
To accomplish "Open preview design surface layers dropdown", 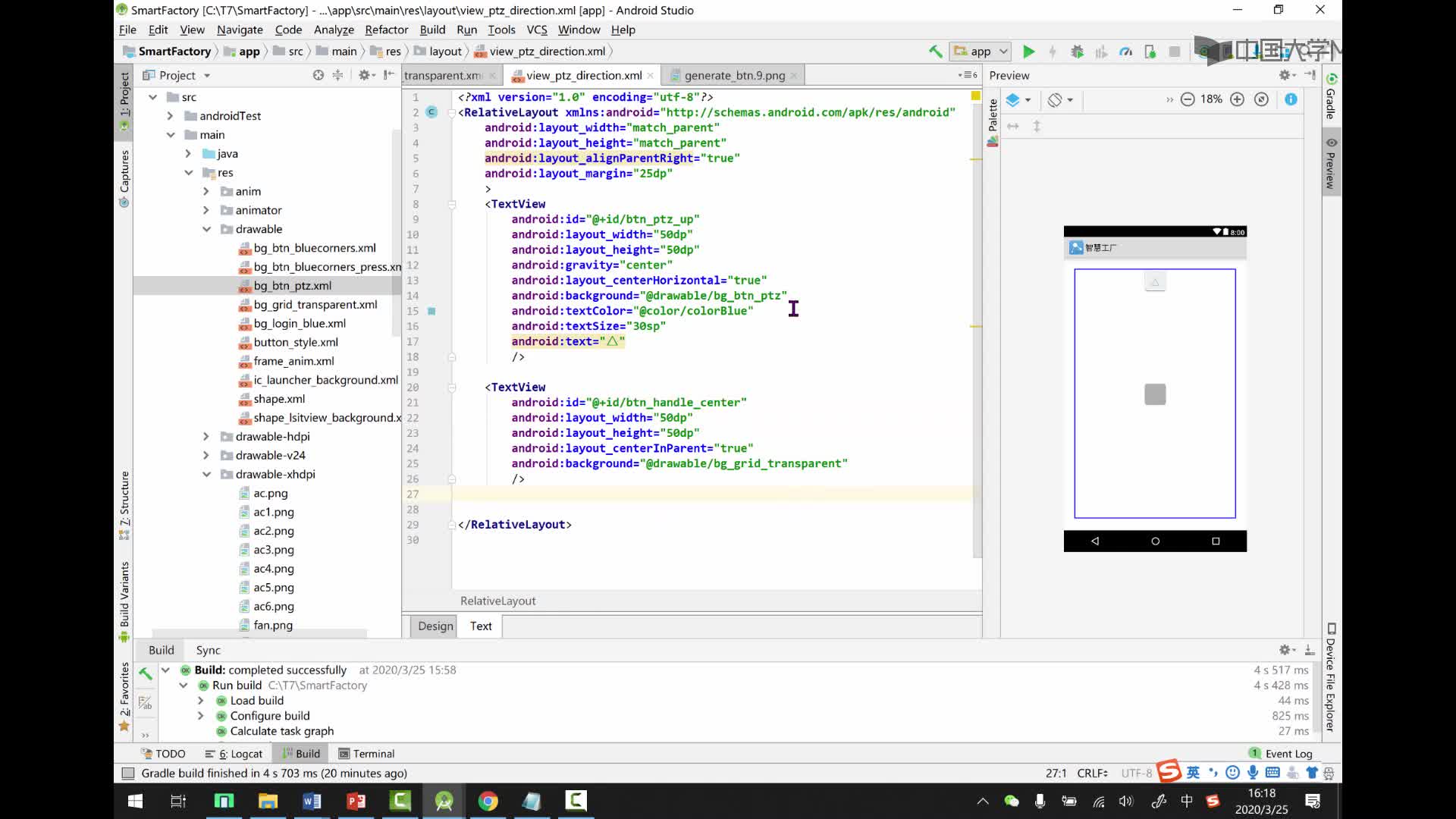I will [1018, 99].
